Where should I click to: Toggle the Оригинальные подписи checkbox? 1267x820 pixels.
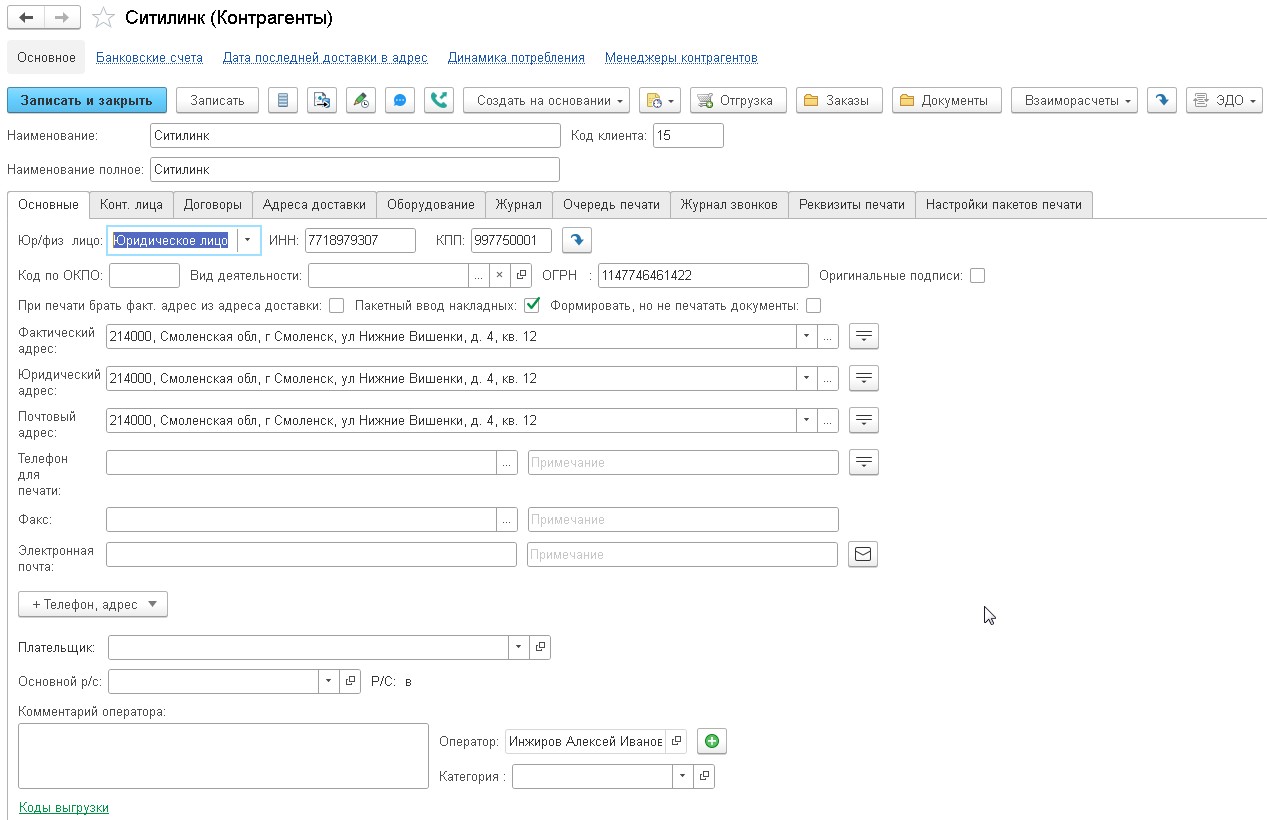977,275
